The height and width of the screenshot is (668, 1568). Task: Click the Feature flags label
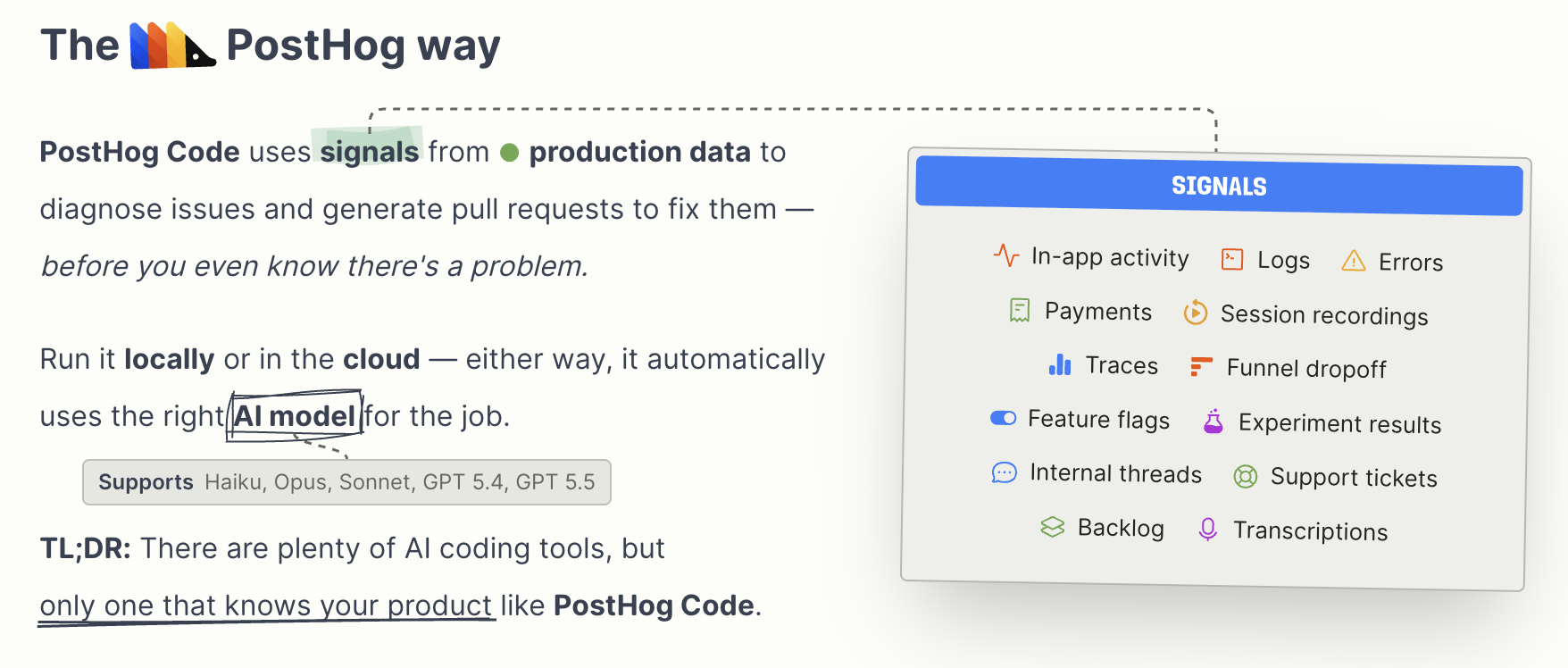click(1098, 419)
